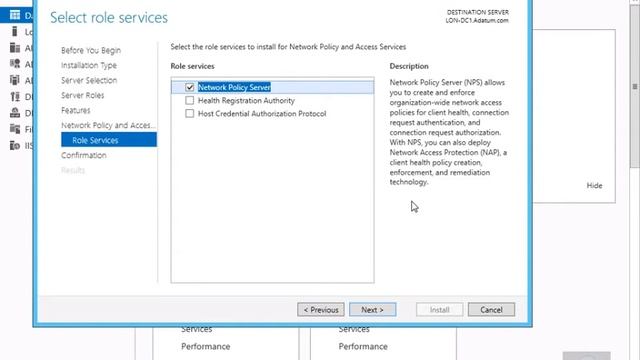Image resolution: width=640 pixels, height=360 pixels.
Task: Go to Server Selection step
Action: click(x=89, y=80)
